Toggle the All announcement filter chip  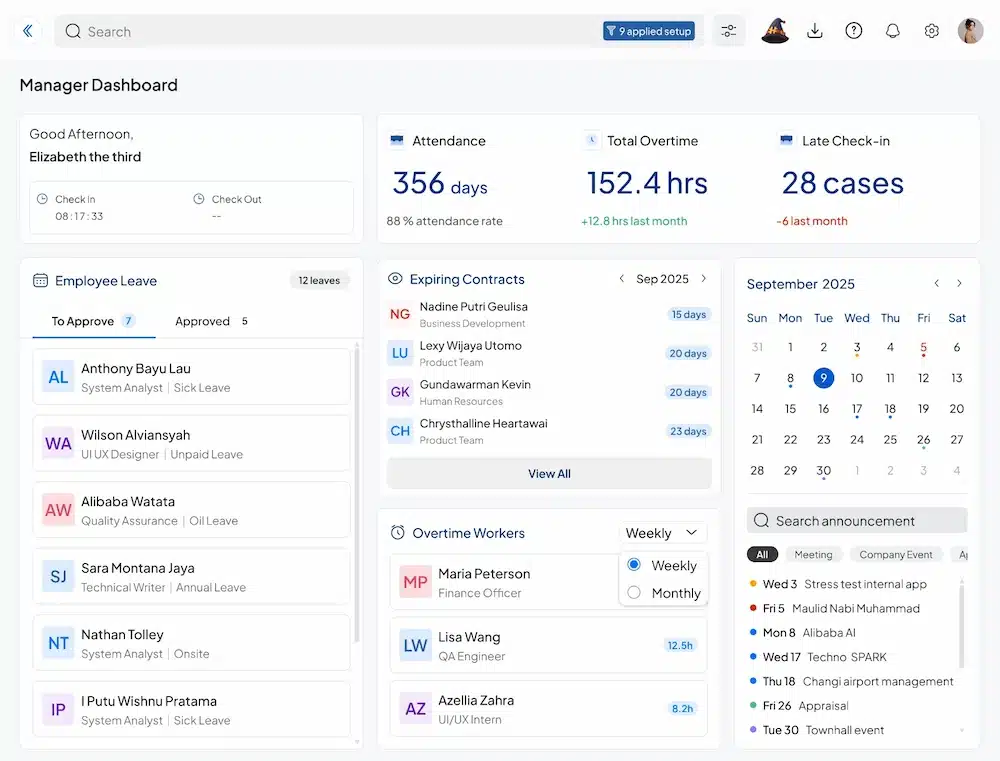tap(762, 554)
